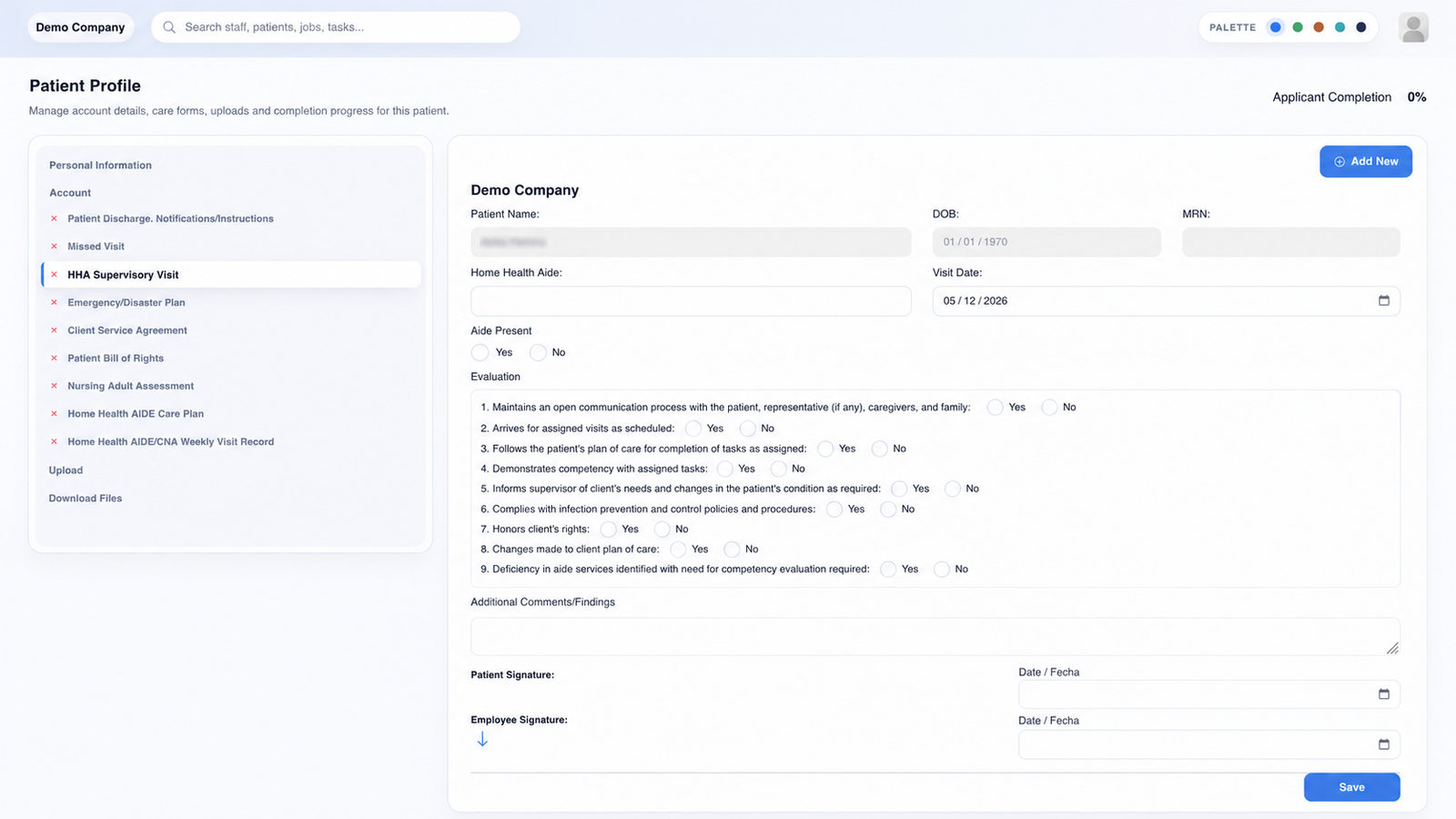Click the Save button
The width and height of the screenshot is (1456, 819).
[1351, 787]
